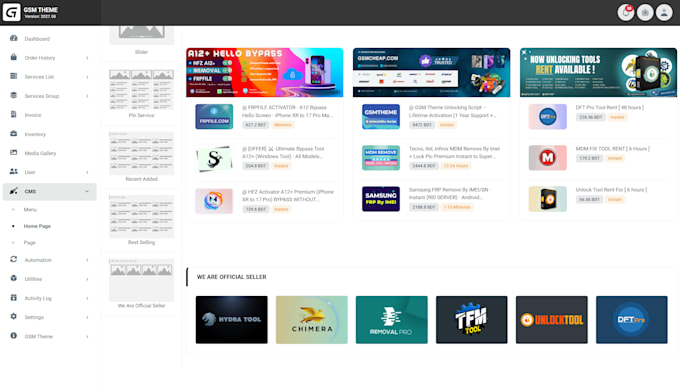Open the Menu item under CMS
The height and width of the screenshot is (387, 680).
[x=30, y=210]
